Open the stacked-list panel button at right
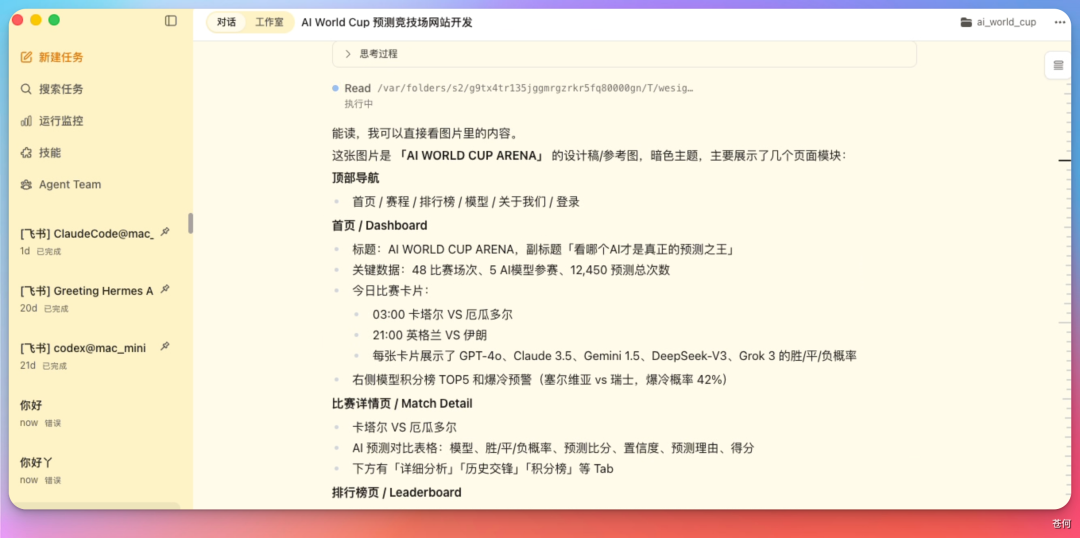This screenshot has height=538, width=1080. click(1059, 65)
